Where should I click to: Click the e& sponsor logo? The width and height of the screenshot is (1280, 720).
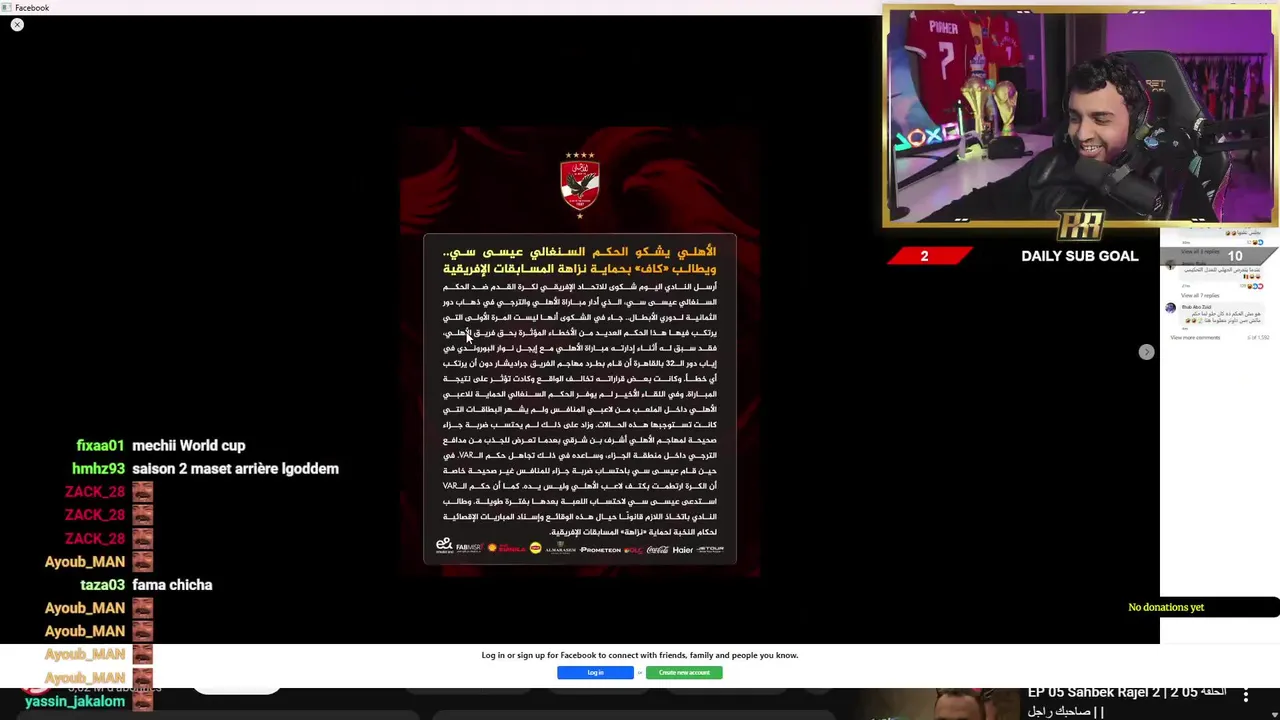click(444, 545)
